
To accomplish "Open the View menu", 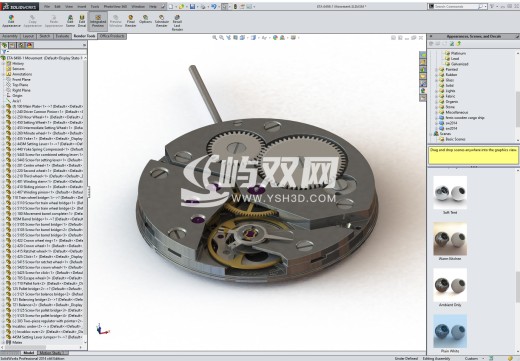I will (69, 6).
